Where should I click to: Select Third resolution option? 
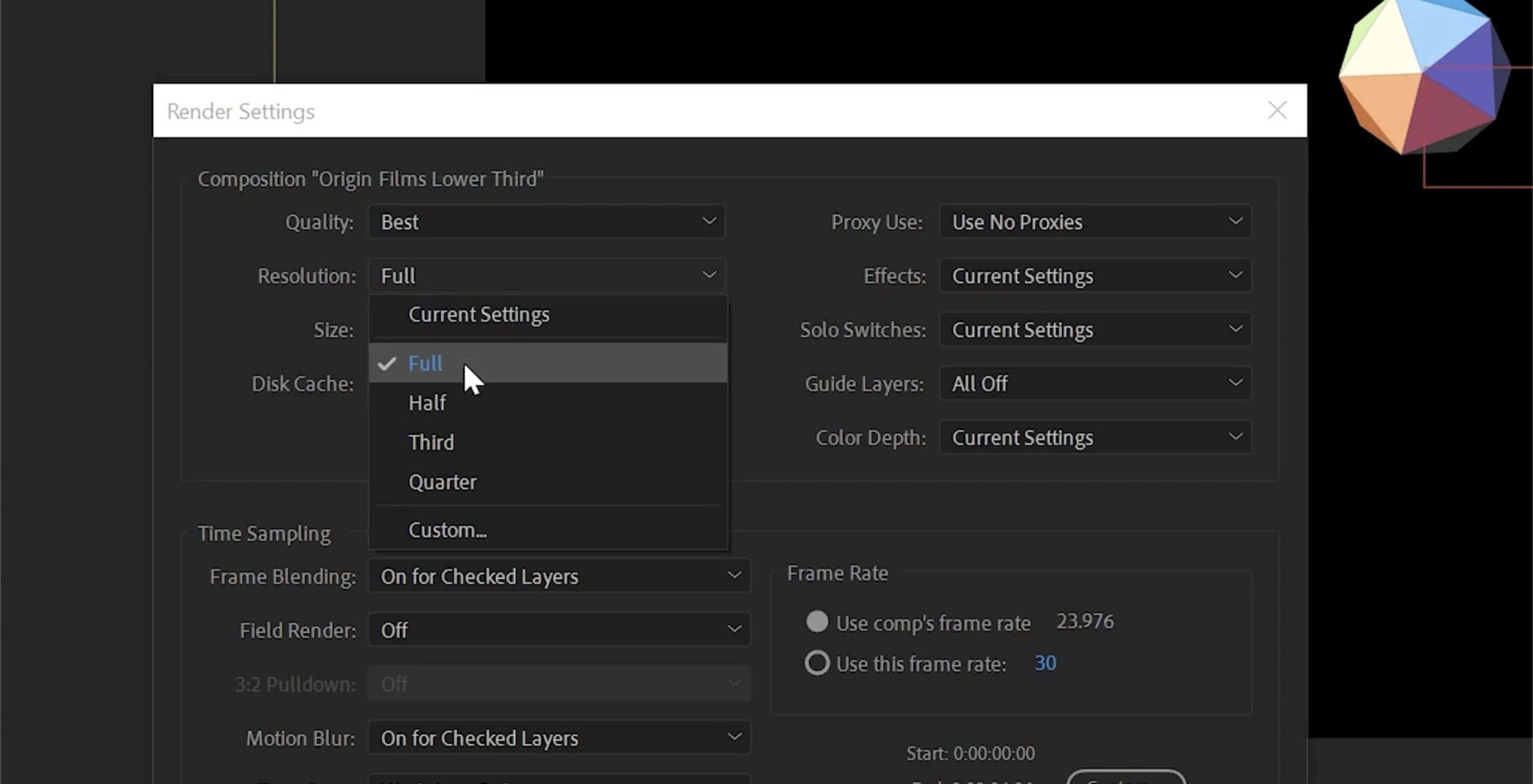click(x=548, y=442)
